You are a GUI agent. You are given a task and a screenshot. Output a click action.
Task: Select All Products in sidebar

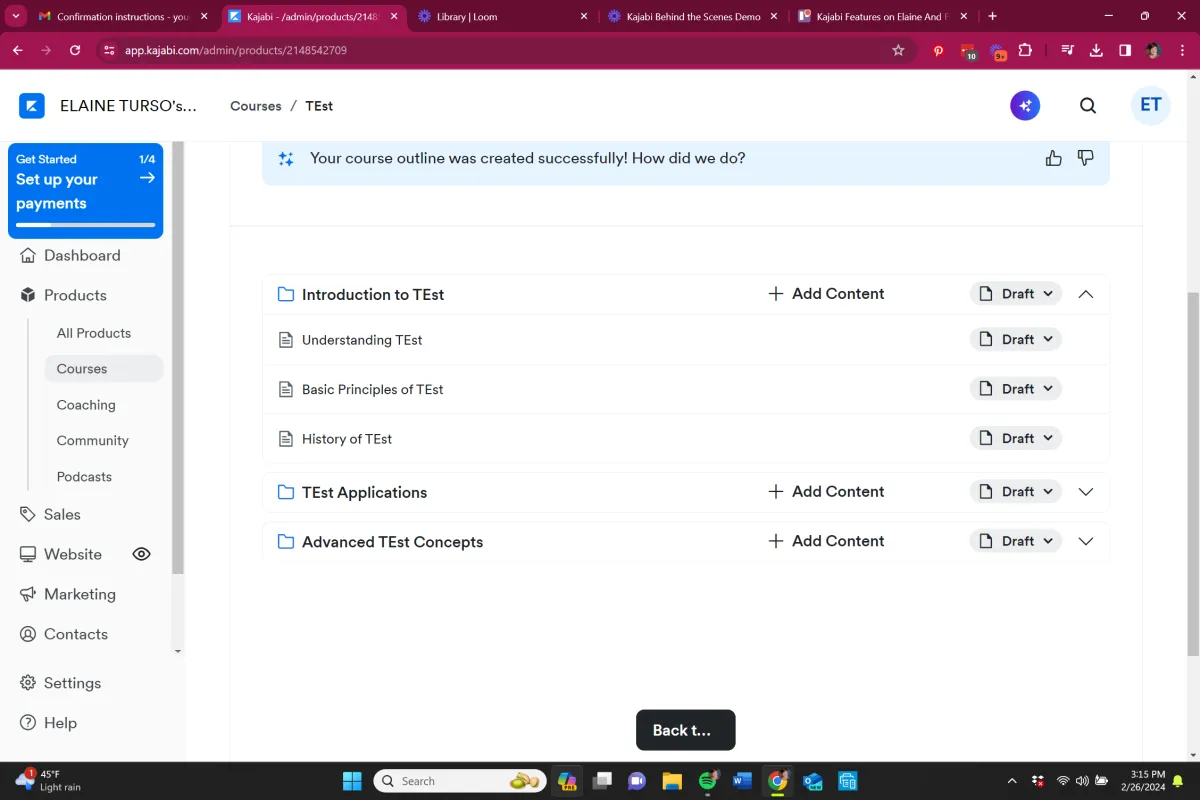point(94,333)
